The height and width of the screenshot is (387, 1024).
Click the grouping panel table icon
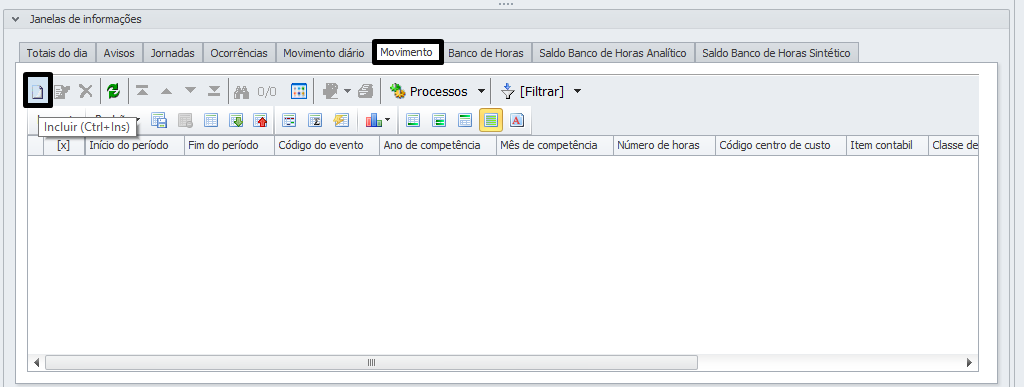coord(289,120)
